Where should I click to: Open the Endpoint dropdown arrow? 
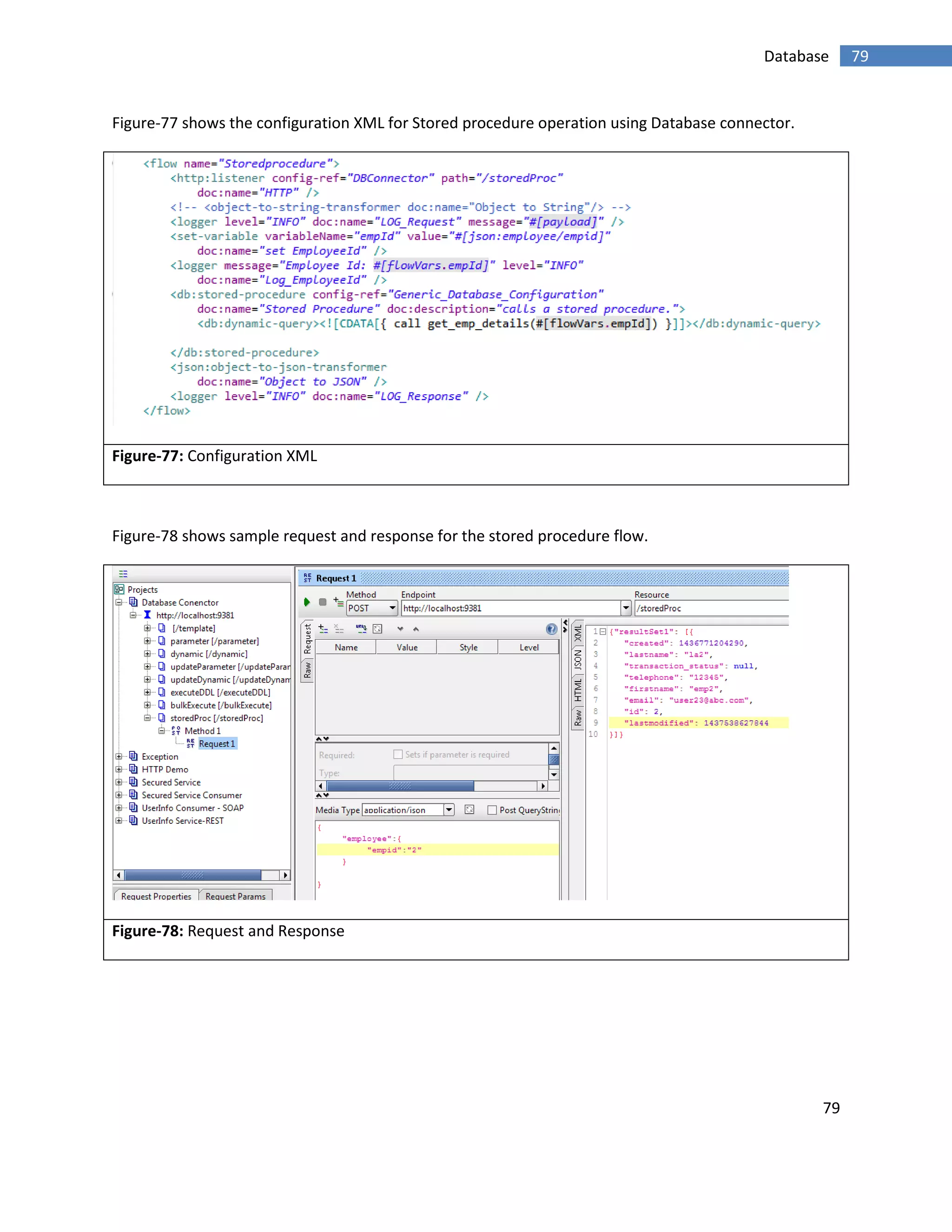pos(626,608)
